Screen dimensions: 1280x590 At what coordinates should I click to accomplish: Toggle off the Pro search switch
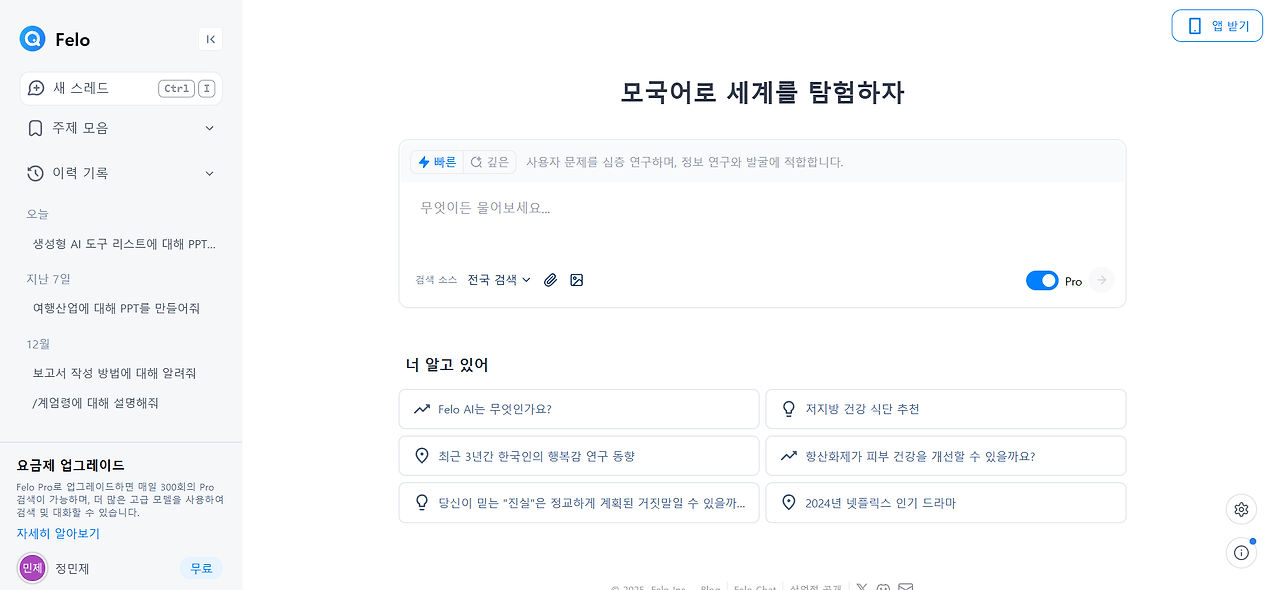click(1042, 280)
